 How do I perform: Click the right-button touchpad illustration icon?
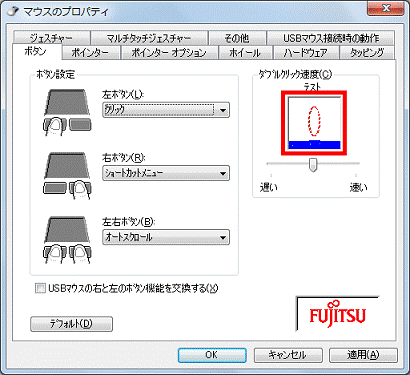[68, 176]
